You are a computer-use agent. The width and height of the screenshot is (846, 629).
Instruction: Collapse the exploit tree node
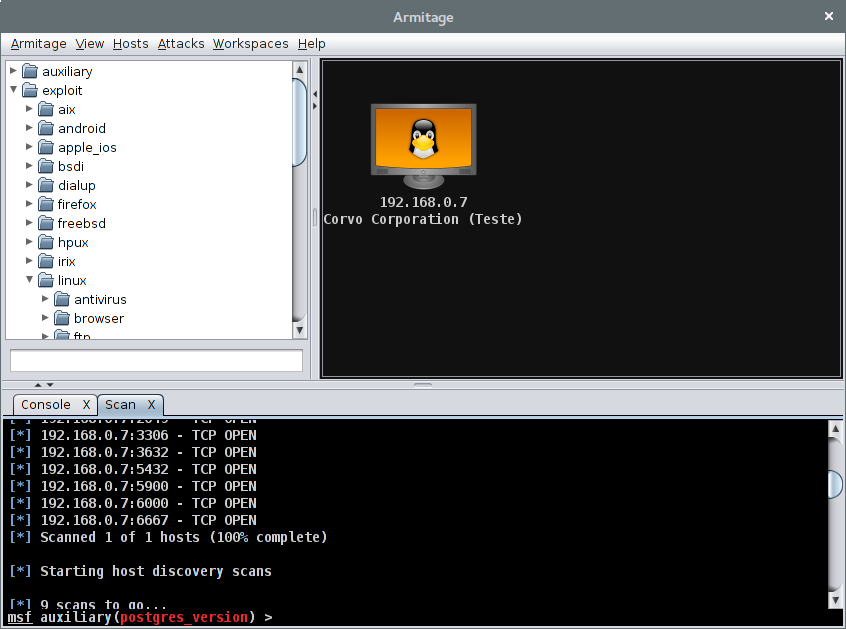[x=13, y=90]
